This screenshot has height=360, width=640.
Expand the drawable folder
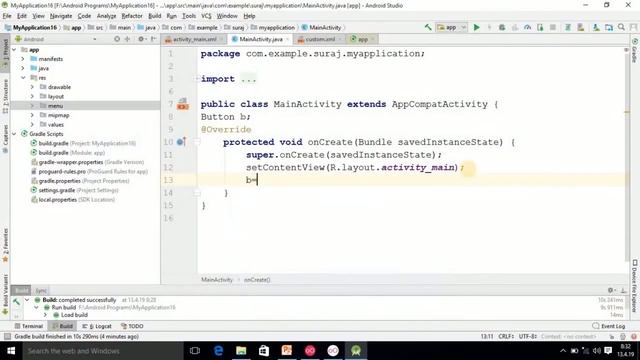point(32,87)
